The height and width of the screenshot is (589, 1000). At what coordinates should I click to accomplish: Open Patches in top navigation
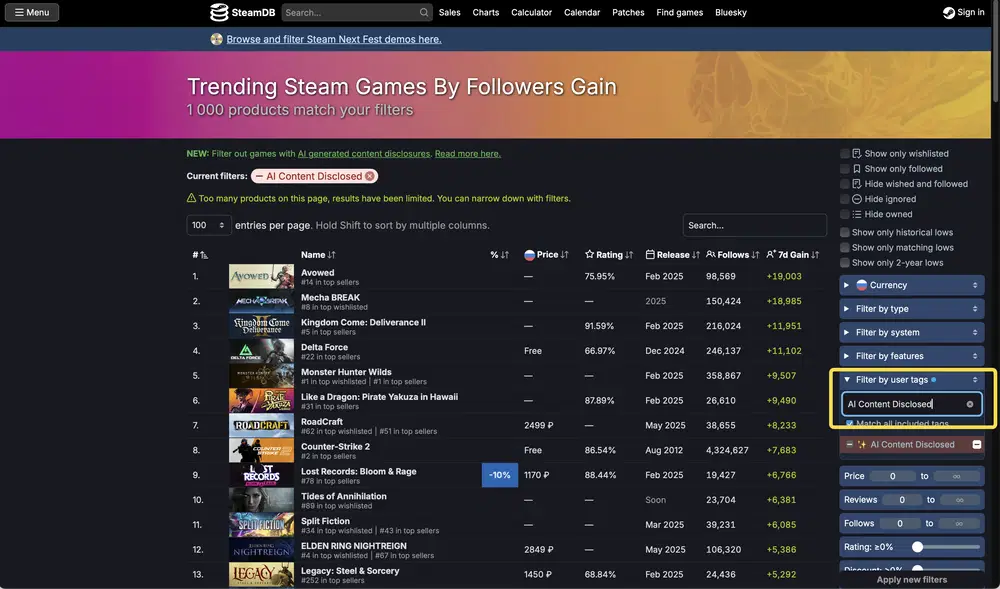628,13
